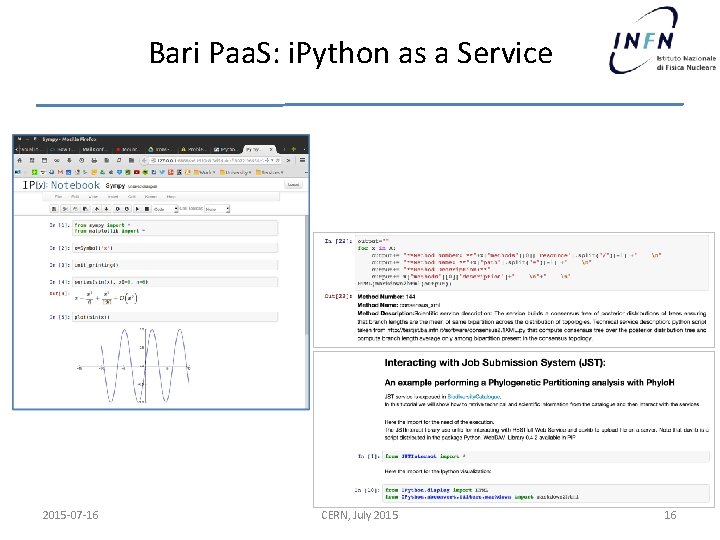Click the Firefox downloads arrow icon
The height and width of the screenshot is (540, 720).
(69, 160)
